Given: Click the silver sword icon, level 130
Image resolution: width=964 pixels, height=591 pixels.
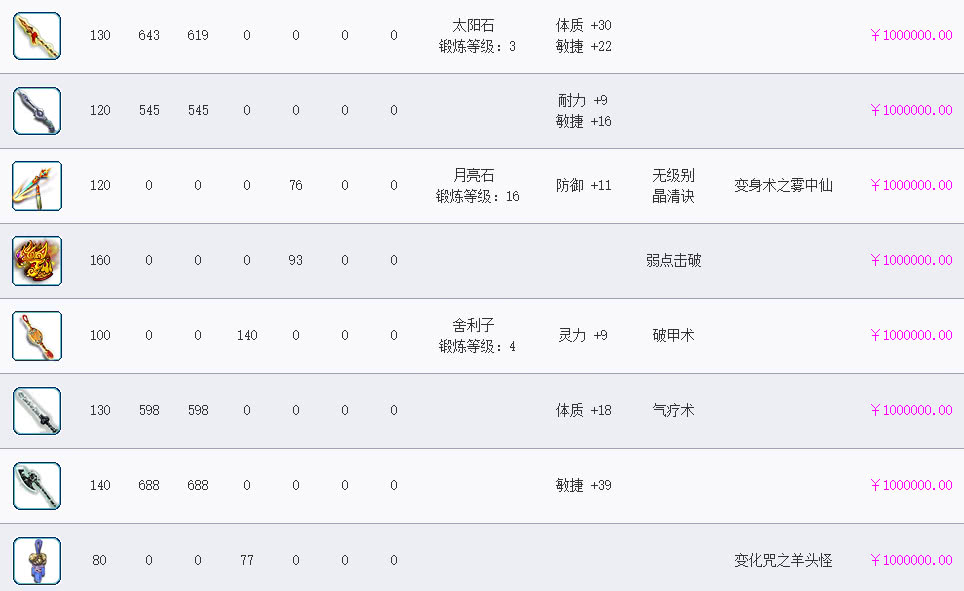Looking at the screenshot, I should click(x=37, y=411).
